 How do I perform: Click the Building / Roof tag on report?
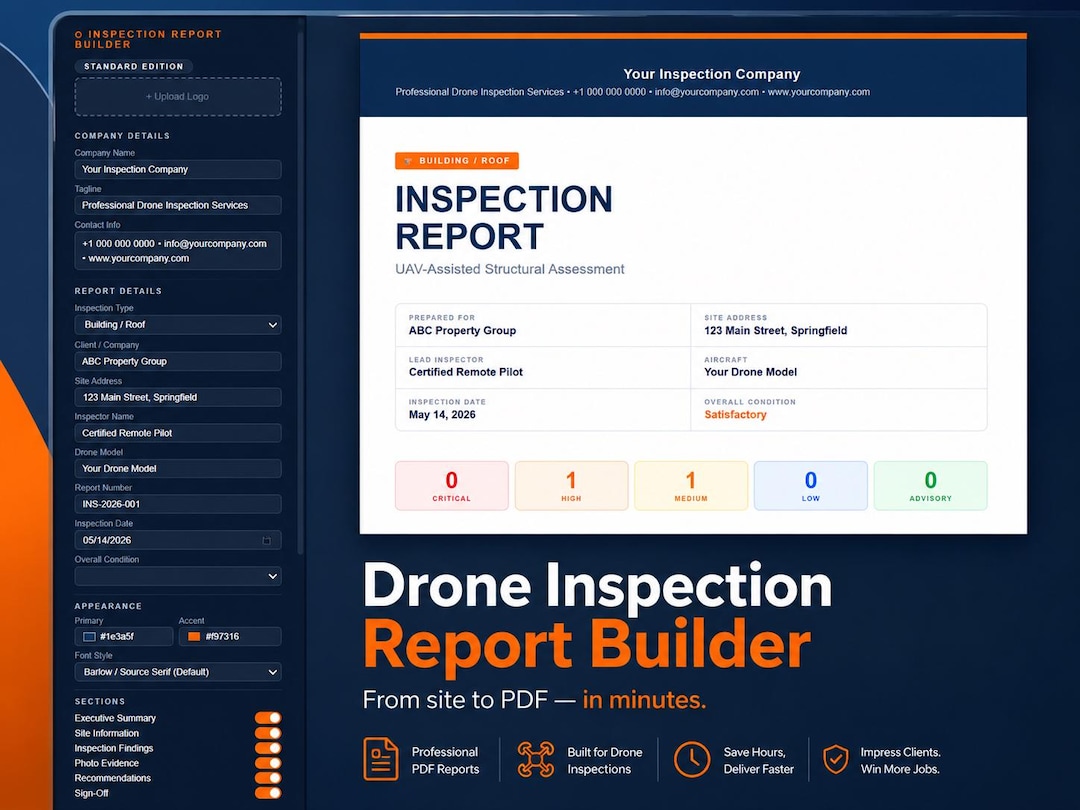tap(457, 160)
